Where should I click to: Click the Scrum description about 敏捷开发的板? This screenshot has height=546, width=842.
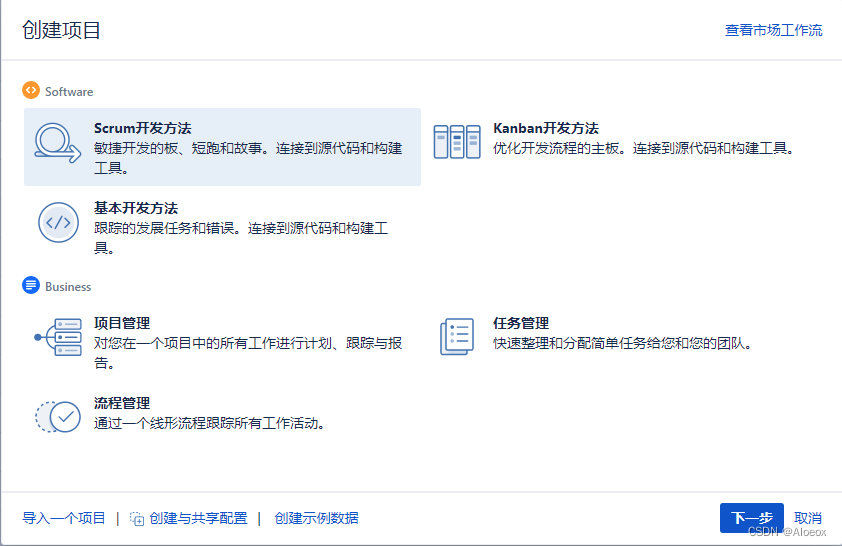[248, 158]
